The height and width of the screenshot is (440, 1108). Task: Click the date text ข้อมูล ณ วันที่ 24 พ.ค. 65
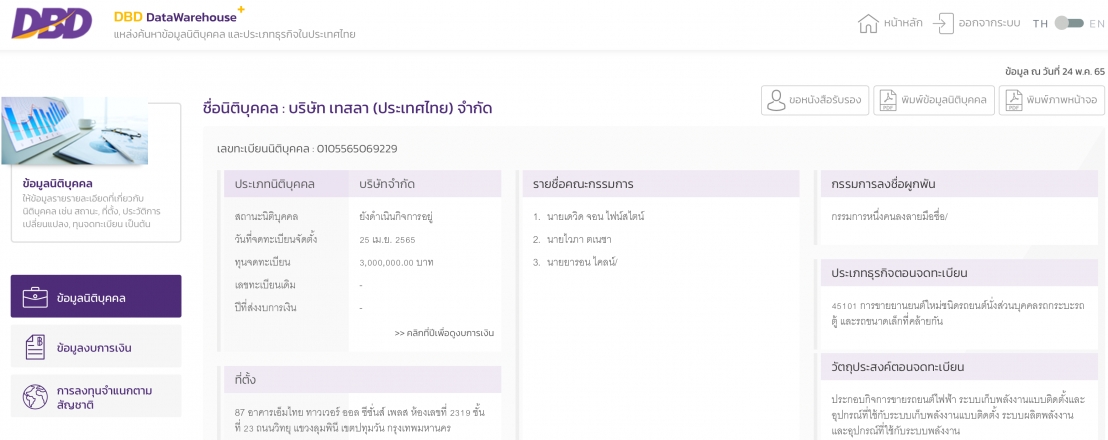(1054, 71)
